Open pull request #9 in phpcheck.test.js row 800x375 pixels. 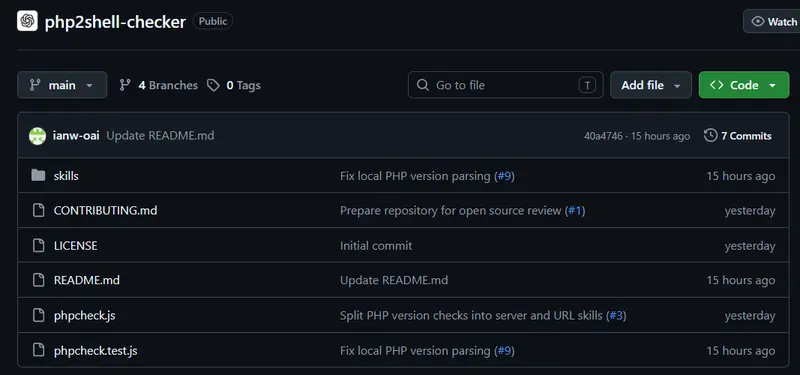point(505,351)
